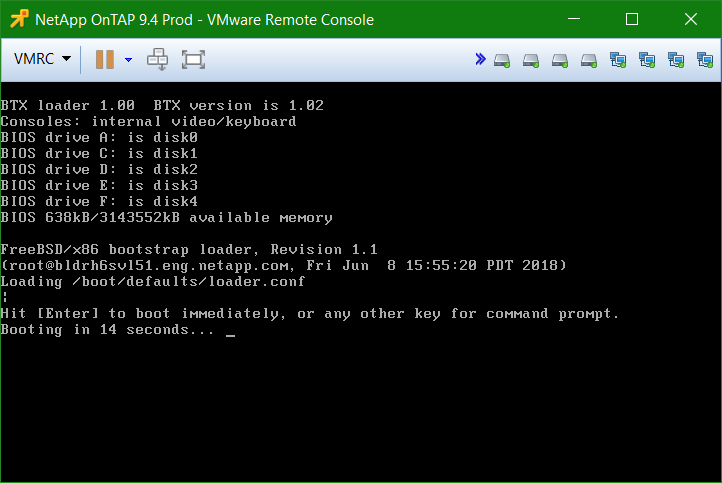Click the 'BTX loader 1.00' console line
Screen dimensions: 722x483
[162, 105]
